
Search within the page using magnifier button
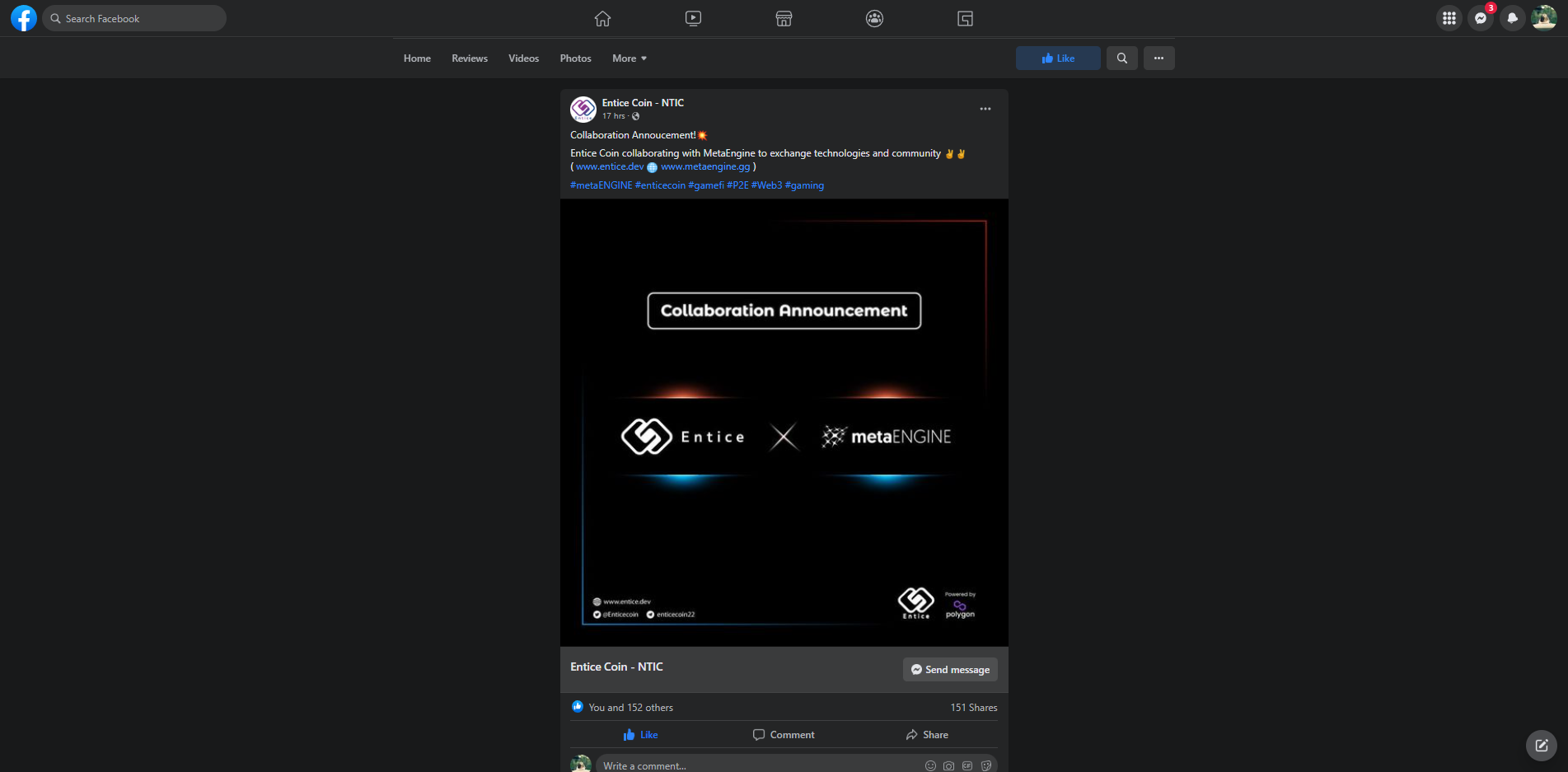[1121, 58]
